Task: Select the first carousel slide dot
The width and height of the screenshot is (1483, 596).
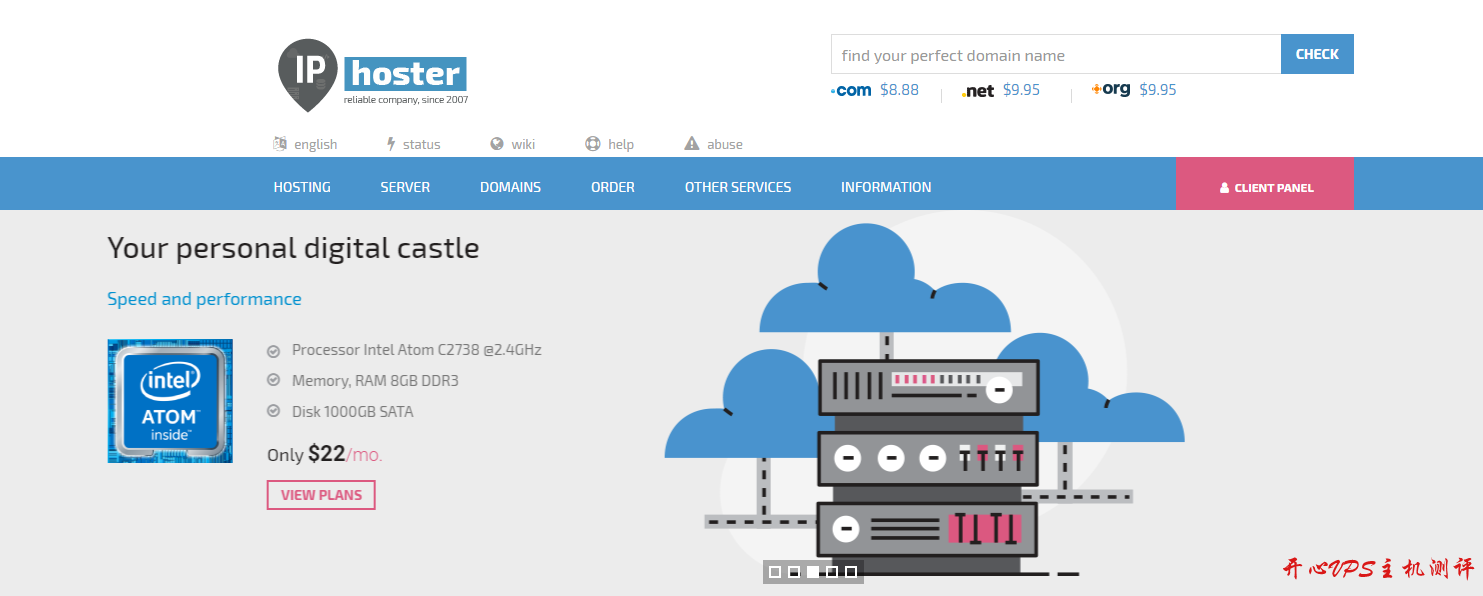Action: [775, 572]
